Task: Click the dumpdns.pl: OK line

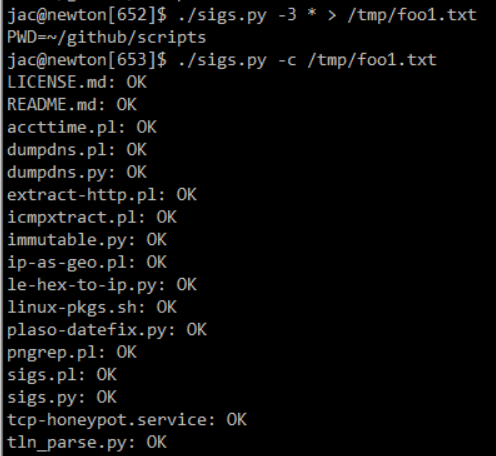Action: [x=77, y=150]
